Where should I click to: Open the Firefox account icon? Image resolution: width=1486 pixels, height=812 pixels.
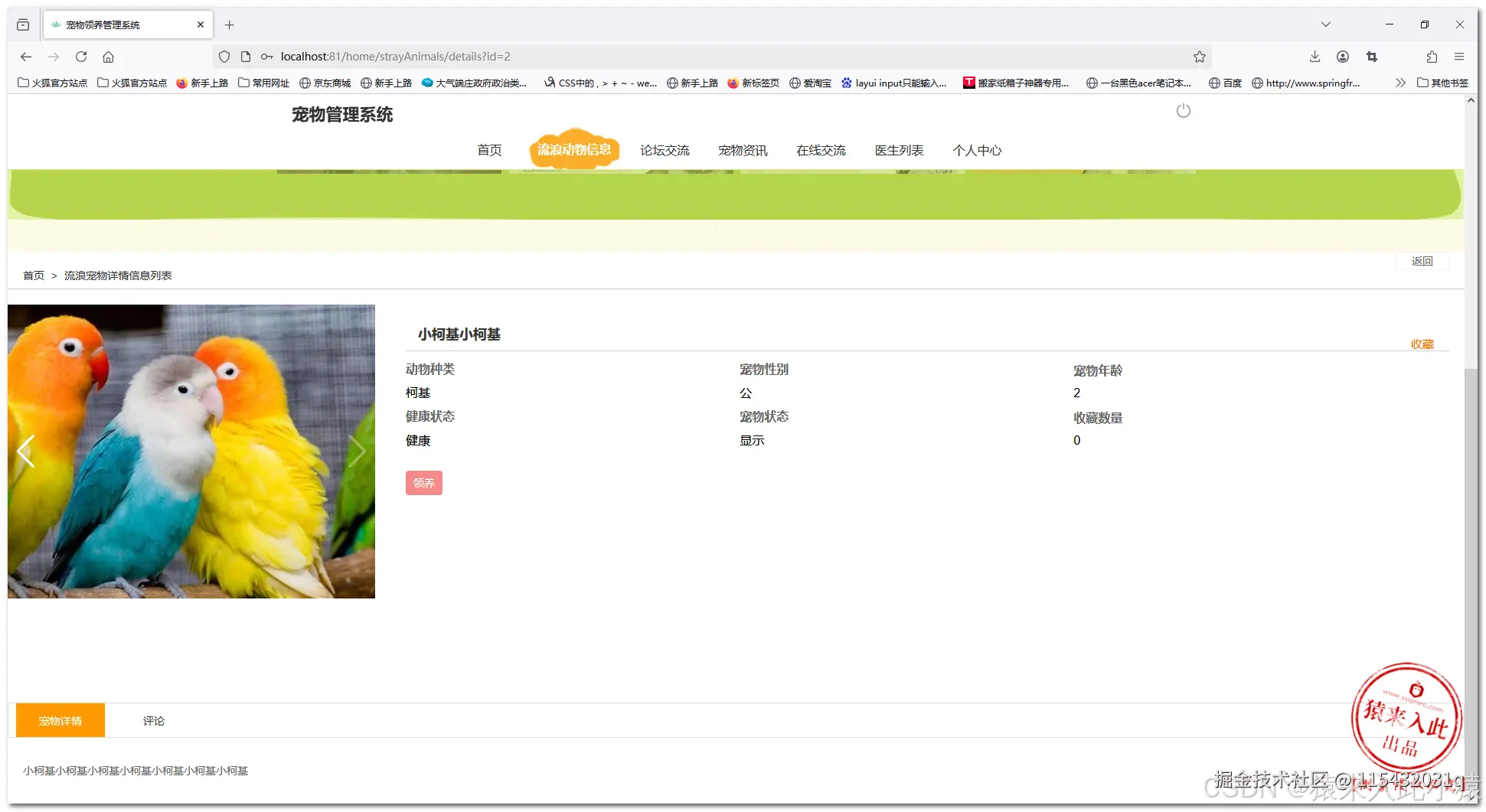click(x=1343, y=56)
